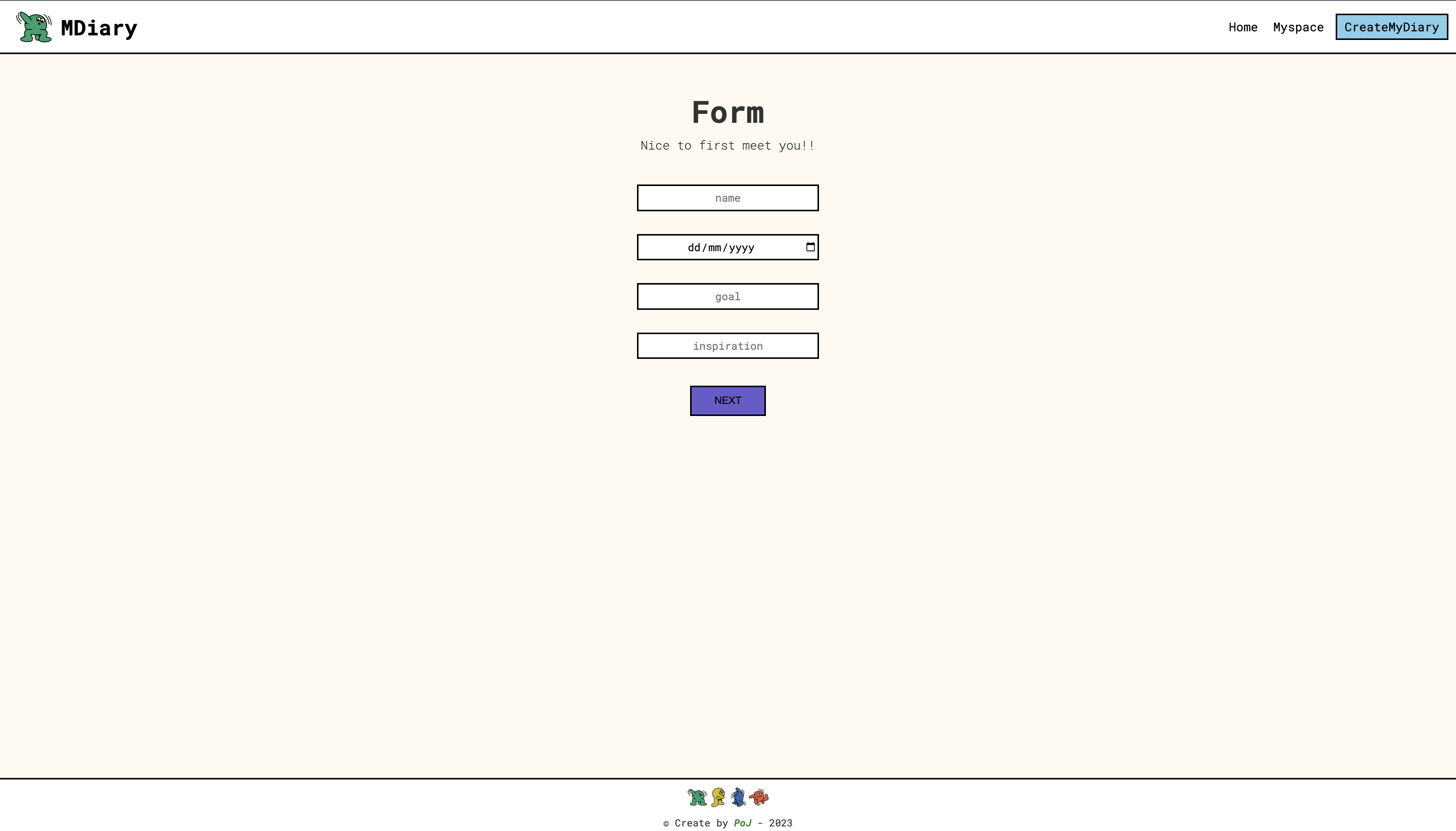Click the Form heading
Image resolution: width=1456 pixels, height=831 pixels.
(727, 112)
